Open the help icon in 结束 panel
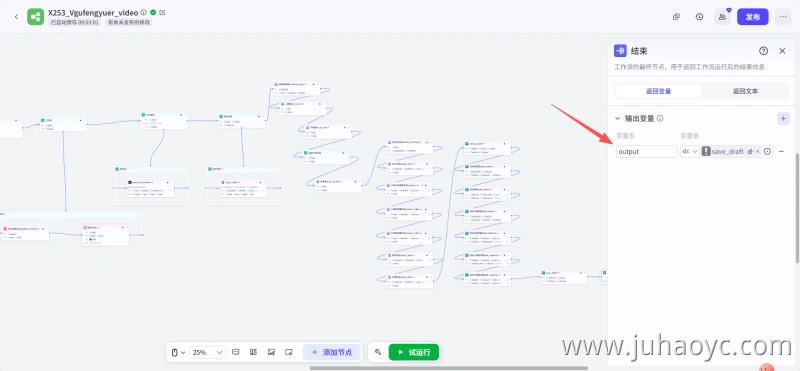 tap(763, 51)
